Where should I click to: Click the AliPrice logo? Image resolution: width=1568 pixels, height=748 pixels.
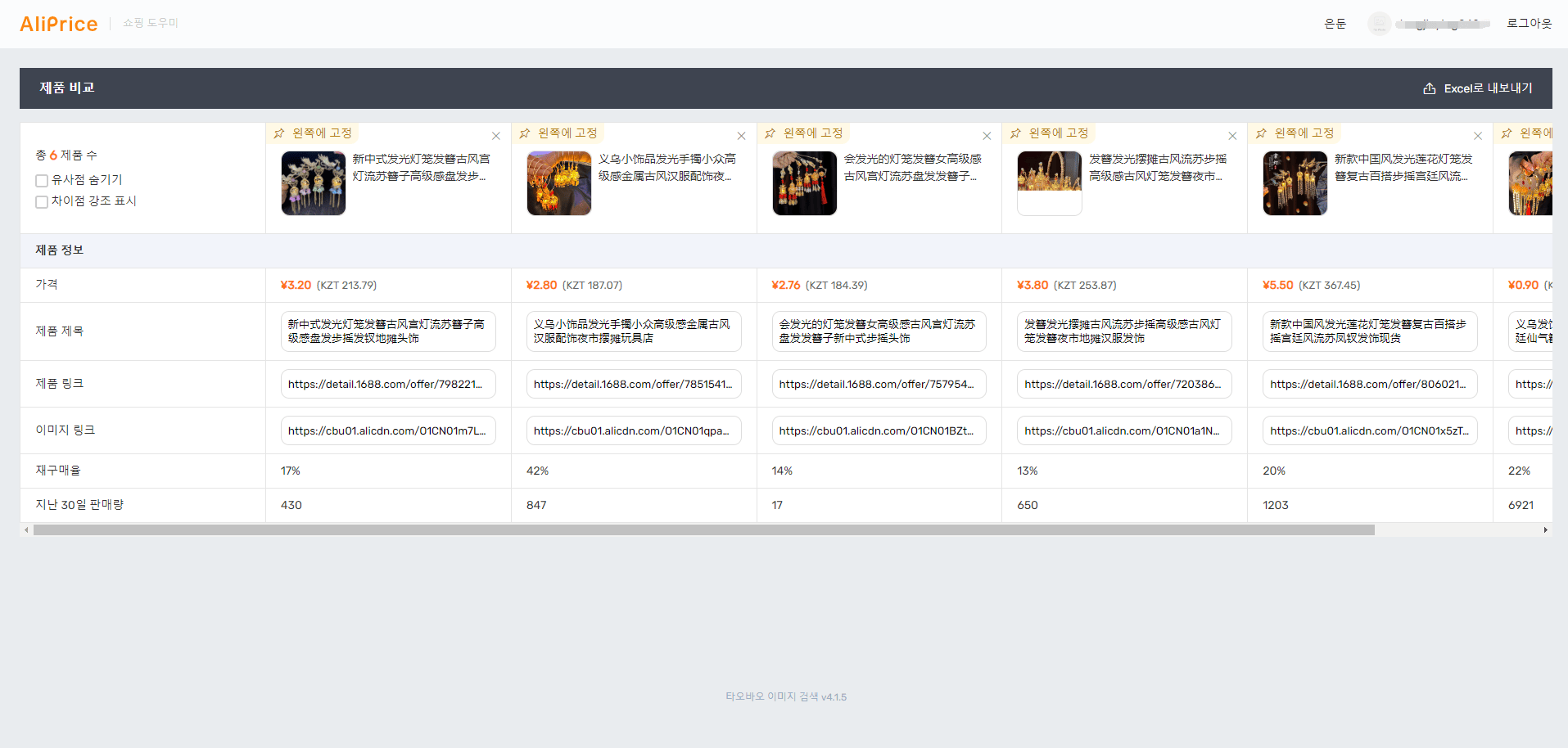pyautogui.click(x=59, y=24)
